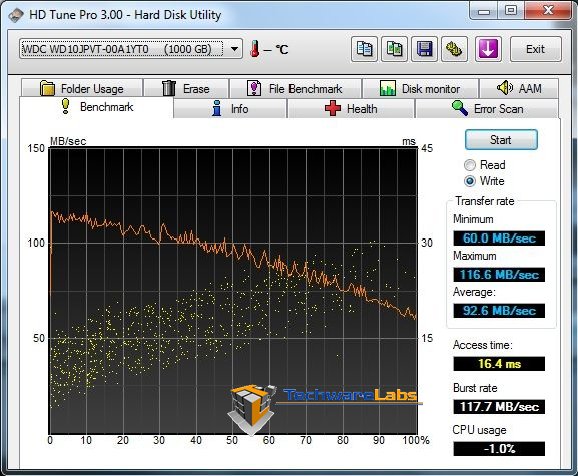Viewport: 578px width, 476px height.
Task: Click the copy text to clipboard icon
Action: point(364,49)
